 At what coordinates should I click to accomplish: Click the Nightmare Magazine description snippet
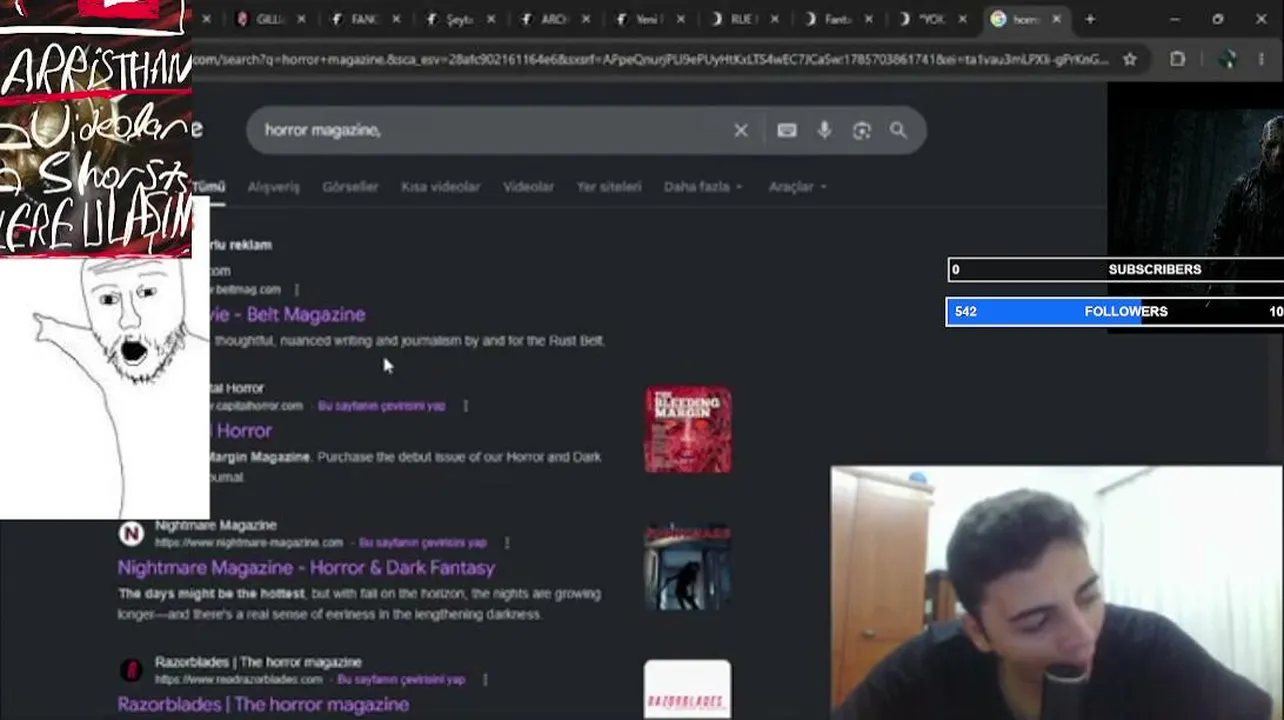pos(359,604)
